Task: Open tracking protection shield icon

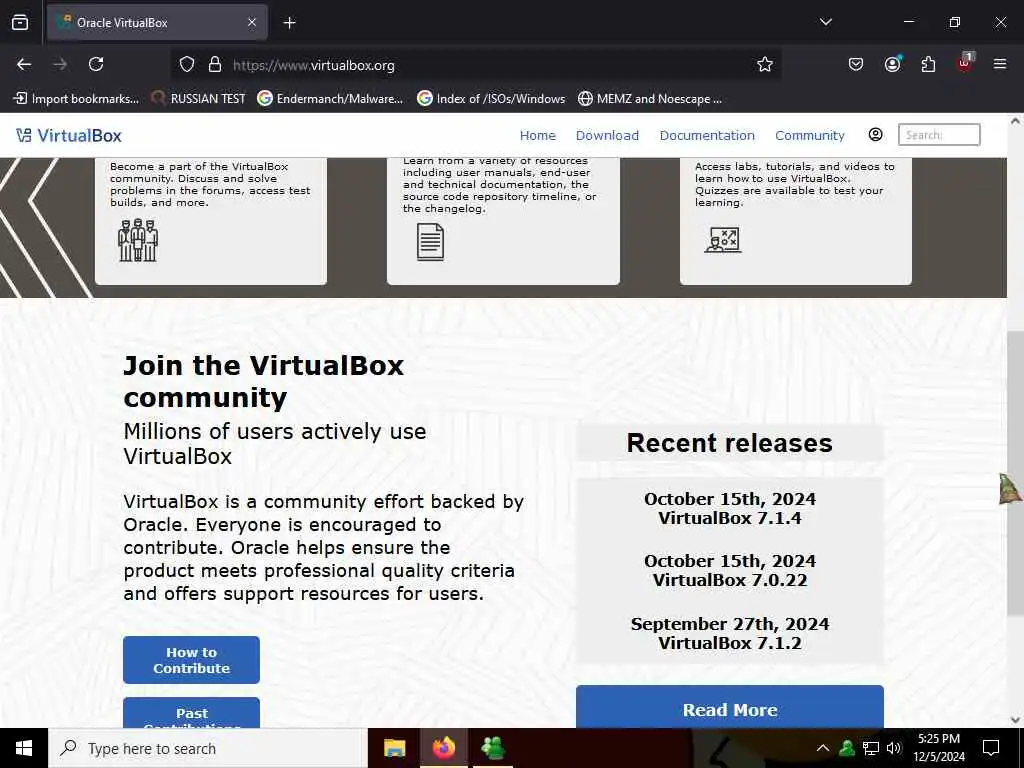Action: [x=187, y=65]
